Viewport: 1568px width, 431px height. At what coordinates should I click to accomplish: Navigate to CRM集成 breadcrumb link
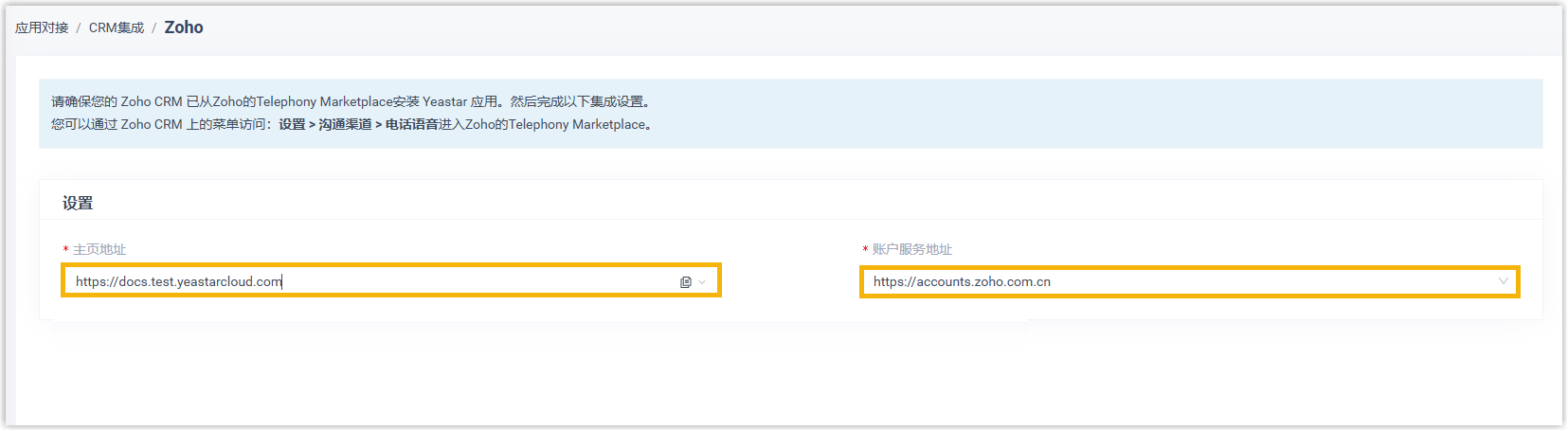[x=116, y=27]
